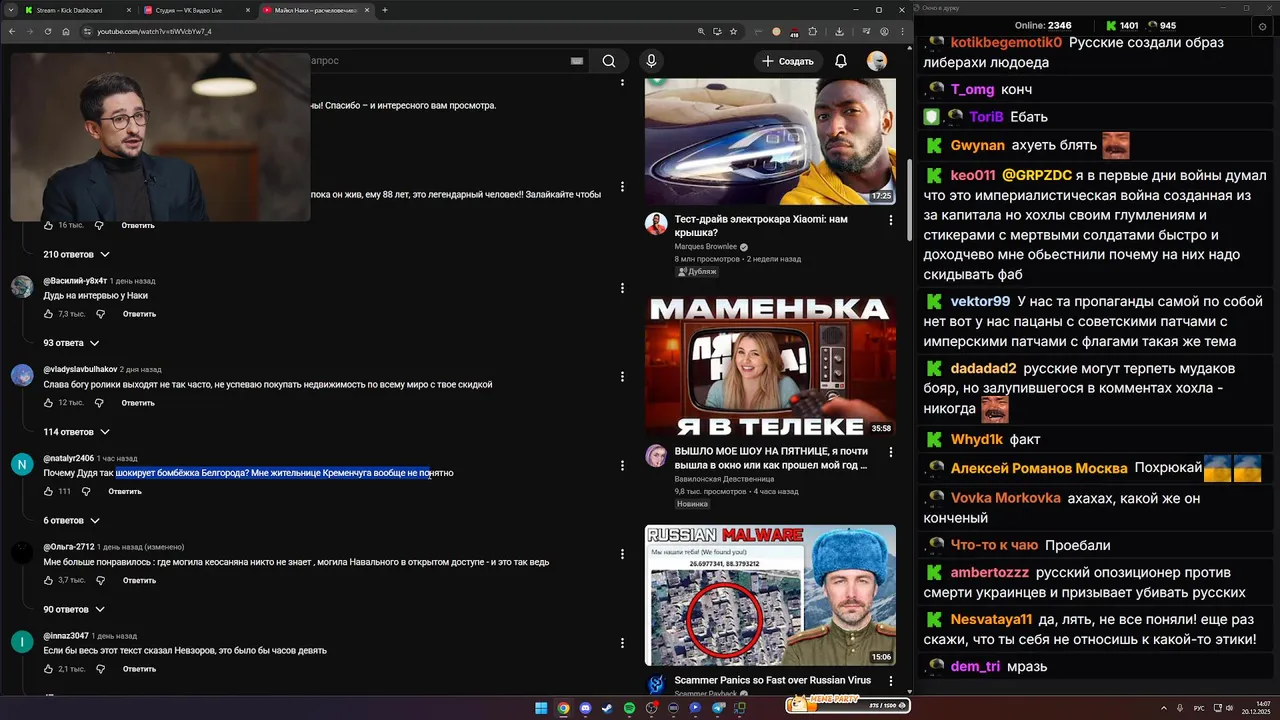
Task: Dislike the comment by @vladyslavbulhakov
Action: click(x=99, y=403)
